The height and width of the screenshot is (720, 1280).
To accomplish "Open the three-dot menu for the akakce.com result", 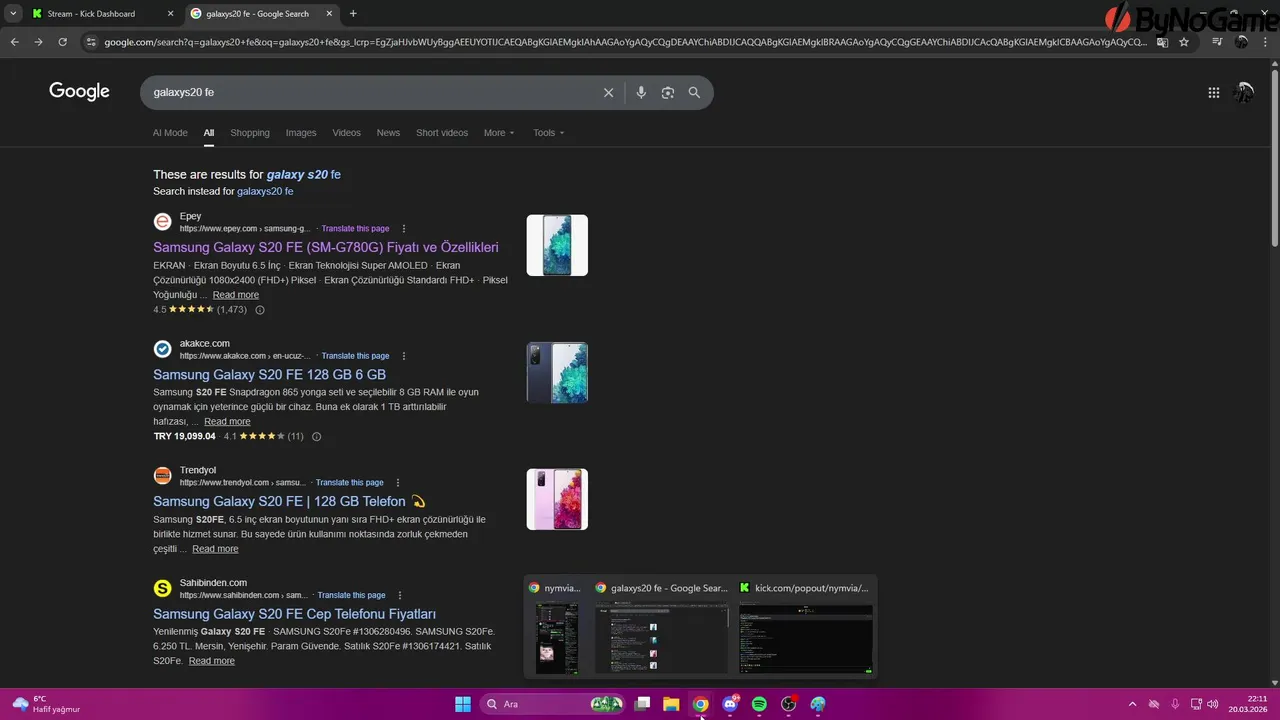I will tap(404, 356).
